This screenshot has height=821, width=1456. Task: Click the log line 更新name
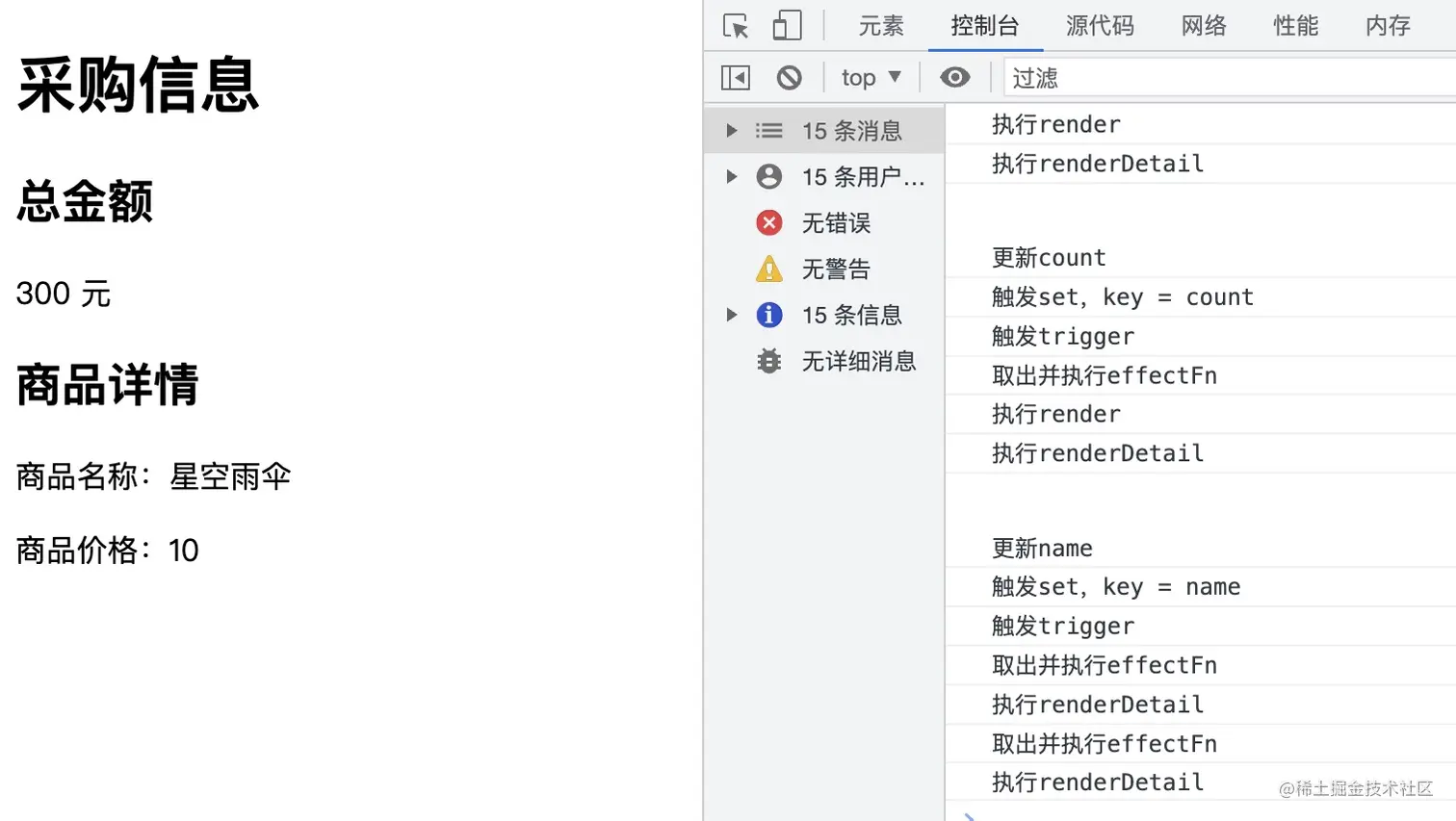pyautogui.click(x=1042, y=549)
